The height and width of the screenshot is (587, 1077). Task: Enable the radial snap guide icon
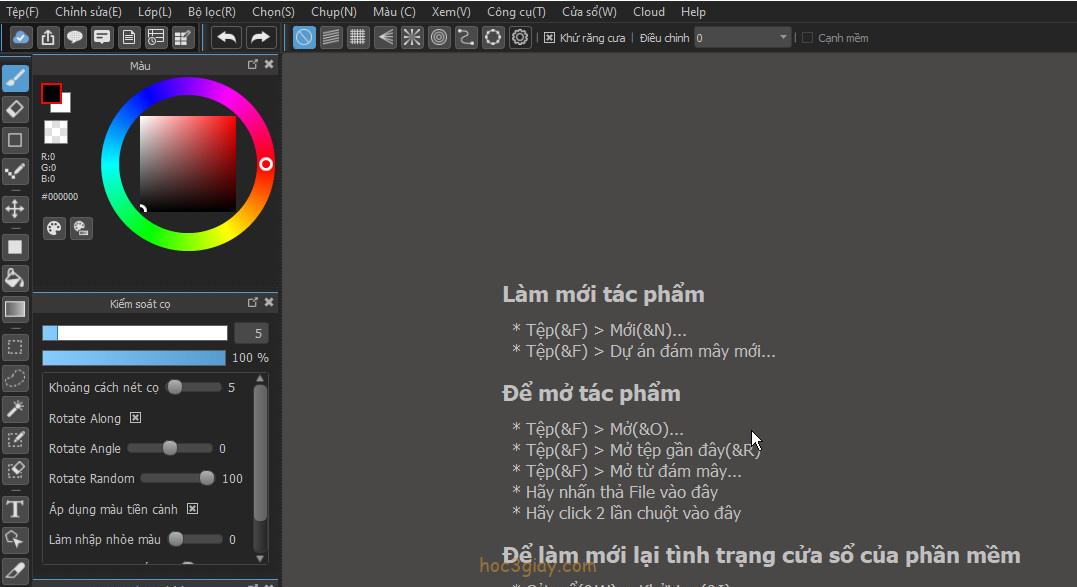[412, 38]
